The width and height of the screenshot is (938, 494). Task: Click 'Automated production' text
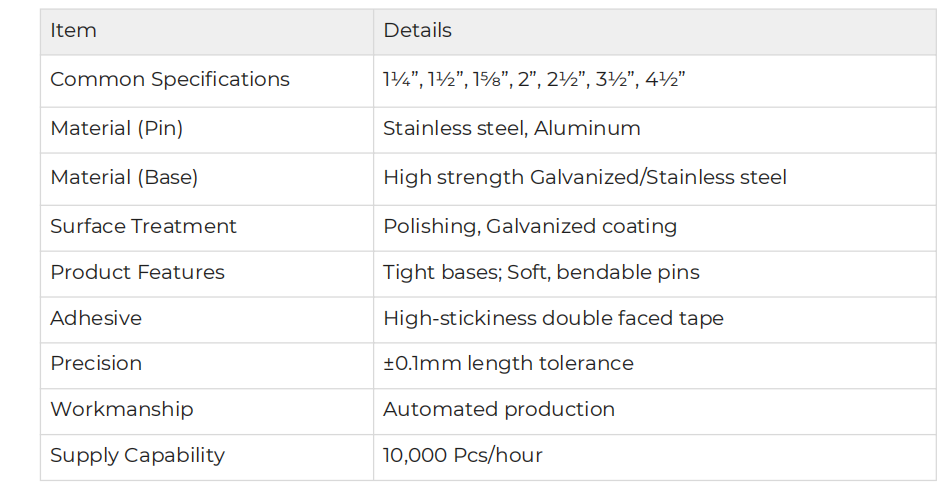pos(499,410)
